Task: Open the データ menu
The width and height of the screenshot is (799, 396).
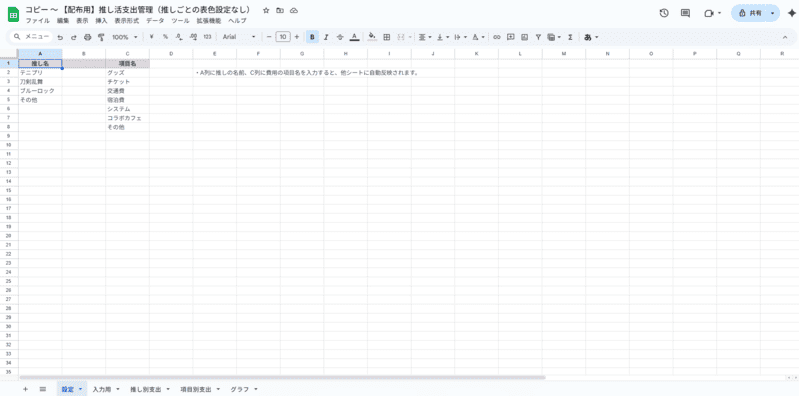Action: (x=155, y=21)
